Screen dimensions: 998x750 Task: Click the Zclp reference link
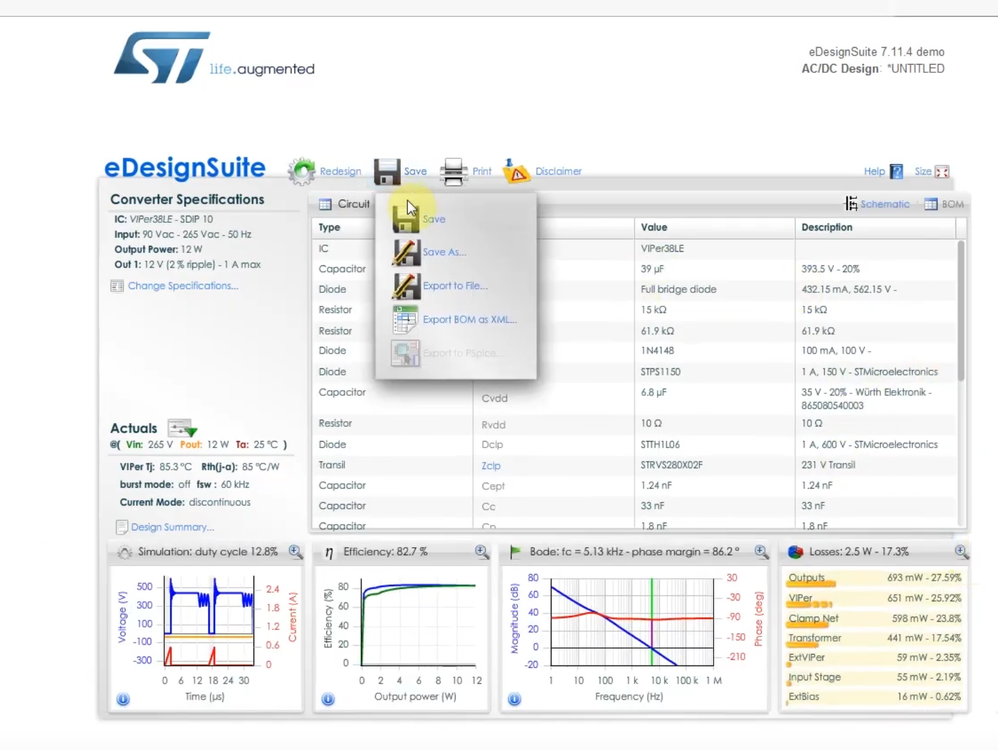(491, 465)
